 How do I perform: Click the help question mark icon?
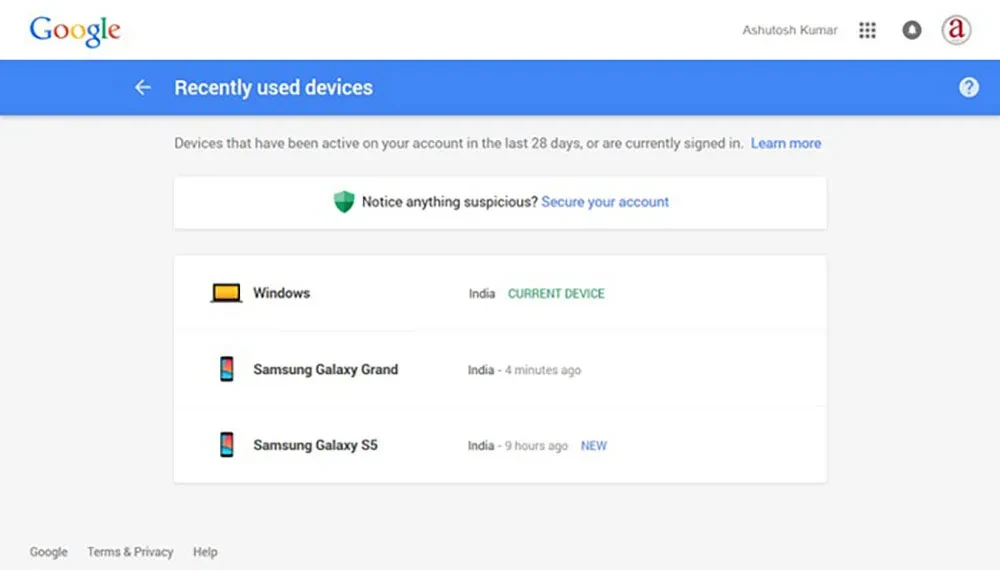[968, 88]
